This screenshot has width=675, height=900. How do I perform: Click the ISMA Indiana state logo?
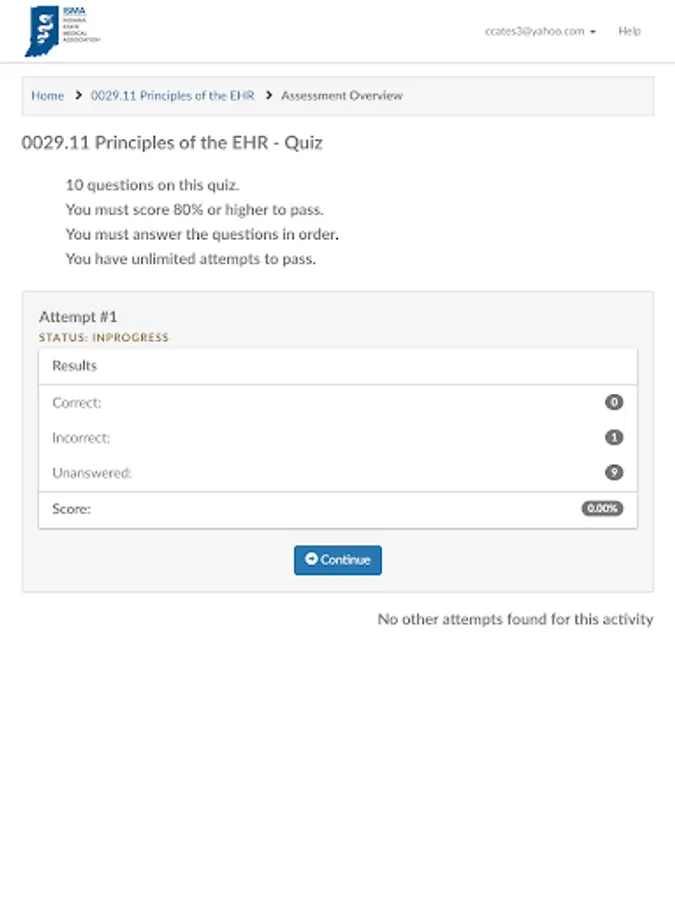[x=62, y=31]
